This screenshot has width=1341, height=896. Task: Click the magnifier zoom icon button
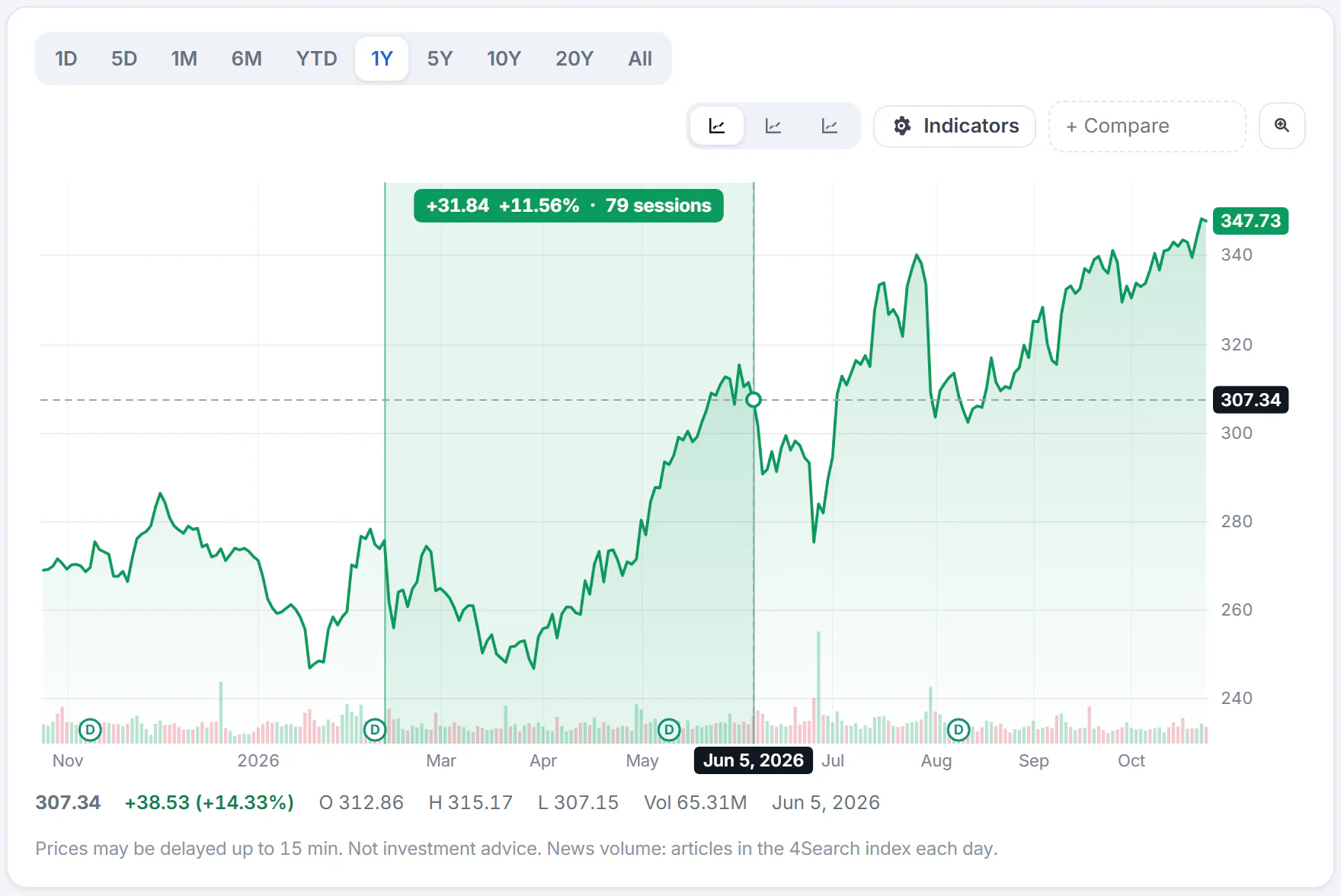tap(1282, 126)
